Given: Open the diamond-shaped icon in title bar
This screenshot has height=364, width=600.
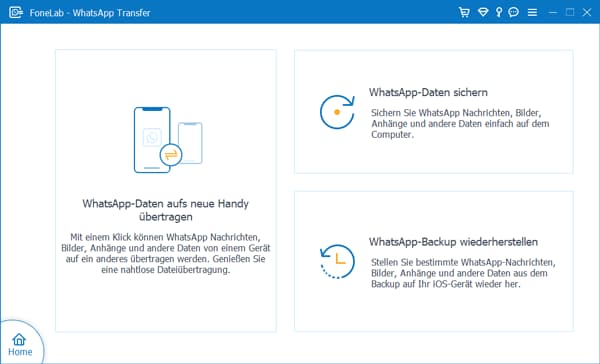Looking at the screenshot, I should 483,12.
